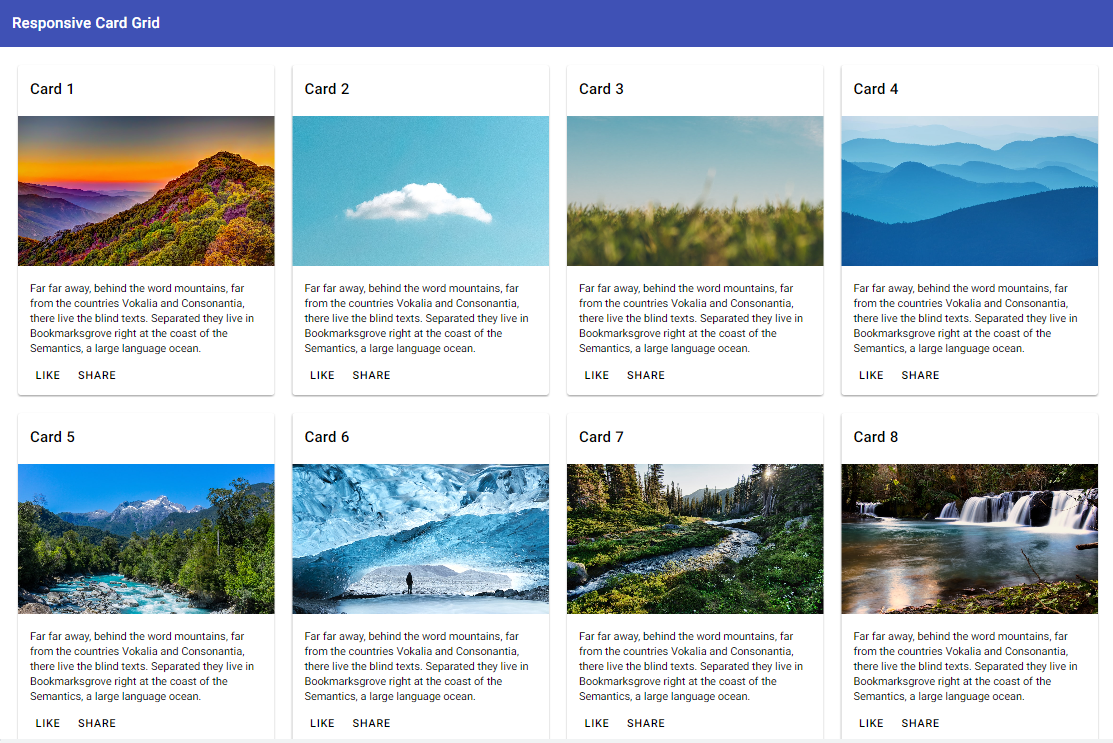Select the forest stream photo in Card 7

coord(695,539)
